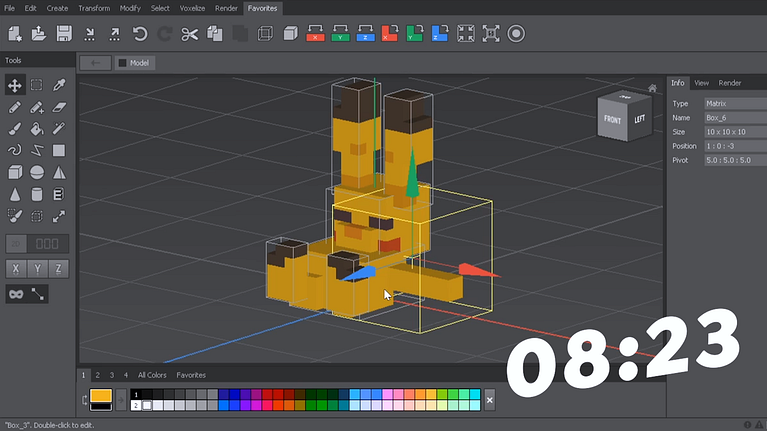The image size is (767, 431).
Task: Click the active orange color swatch
Action: click(x=101, y=397)
